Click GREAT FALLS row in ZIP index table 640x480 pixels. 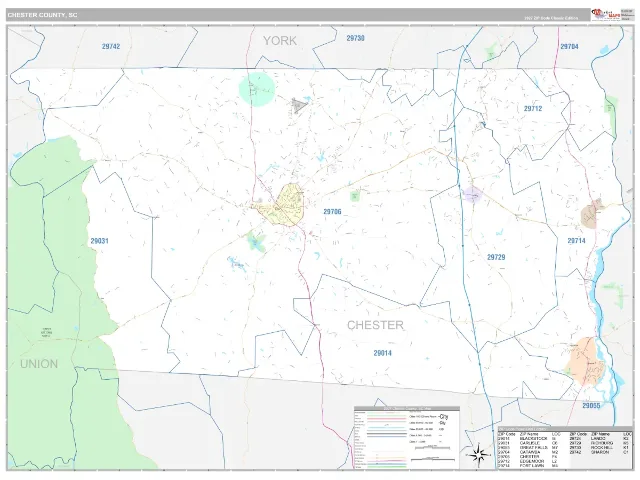click(x=528, y=448)
